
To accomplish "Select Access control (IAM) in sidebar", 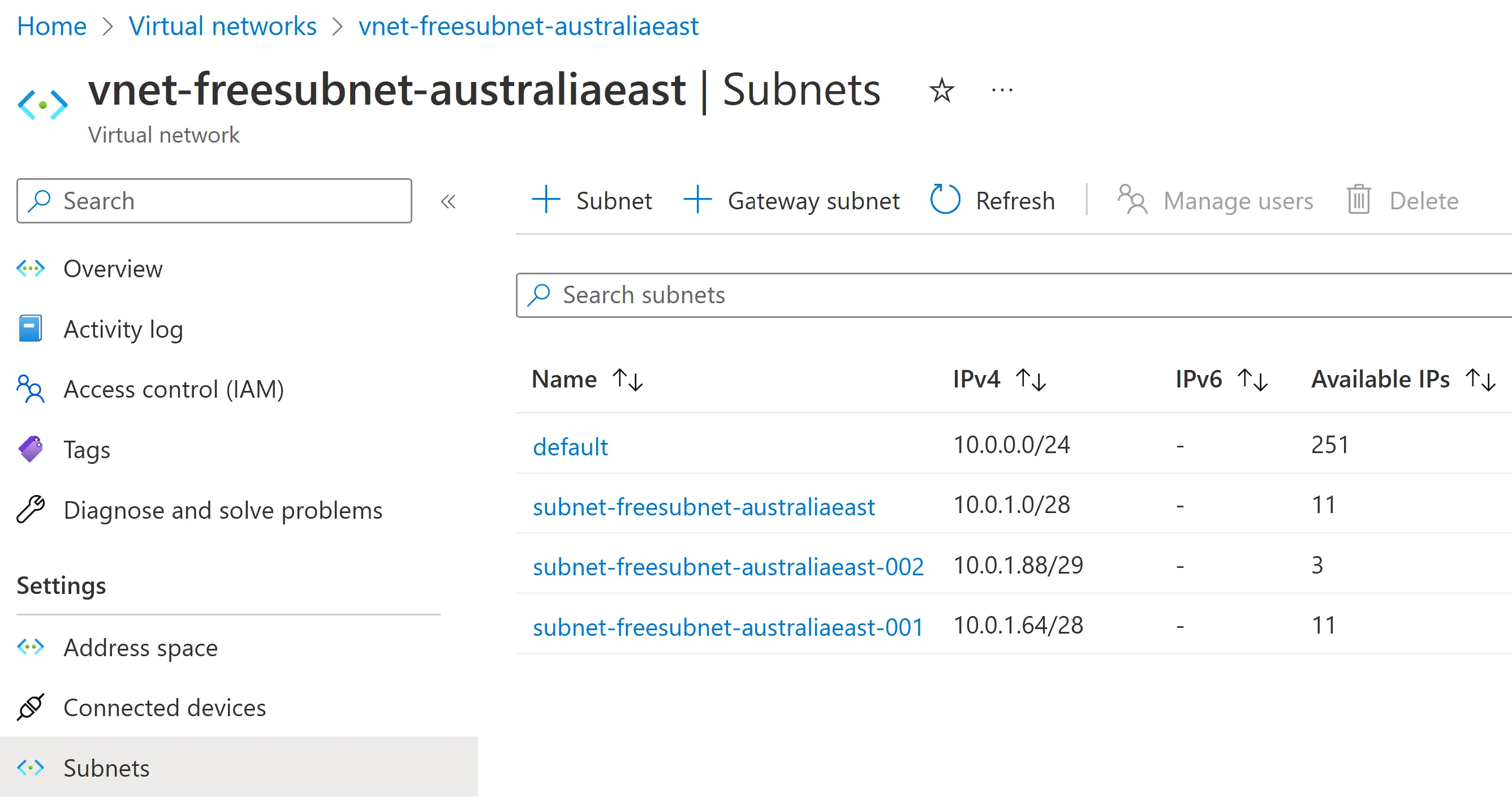I will click(174, 389).
